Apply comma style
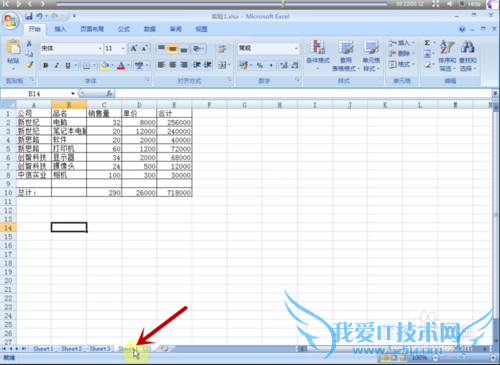The width and height of the screenshot is (500, 365). (x=271, y=65)
